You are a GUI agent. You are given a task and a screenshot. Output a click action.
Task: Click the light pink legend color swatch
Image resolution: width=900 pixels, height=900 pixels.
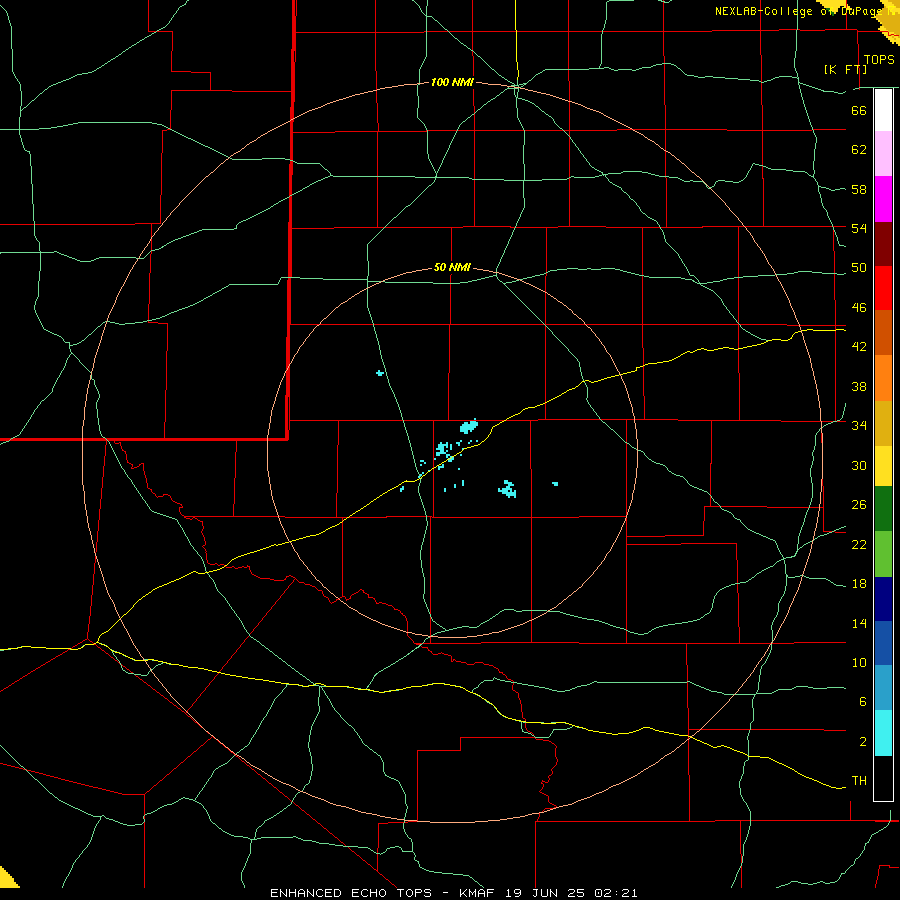[x=883, y=153]
